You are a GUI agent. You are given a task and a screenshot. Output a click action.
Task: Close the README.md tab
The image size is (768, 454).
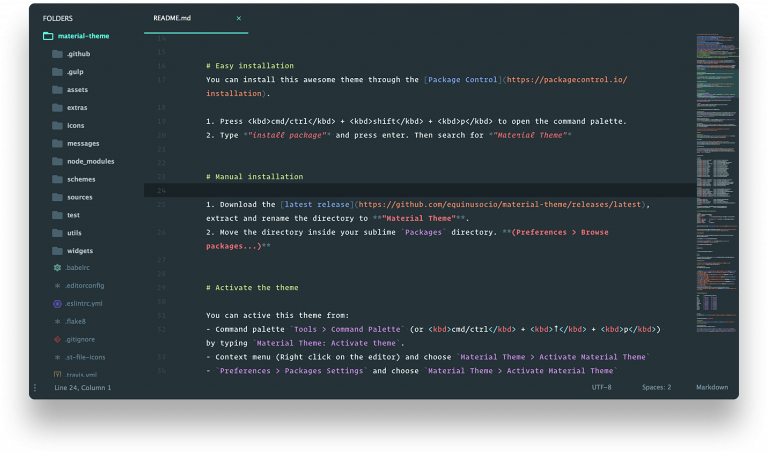pyautogui.click(x=238, y=18)
